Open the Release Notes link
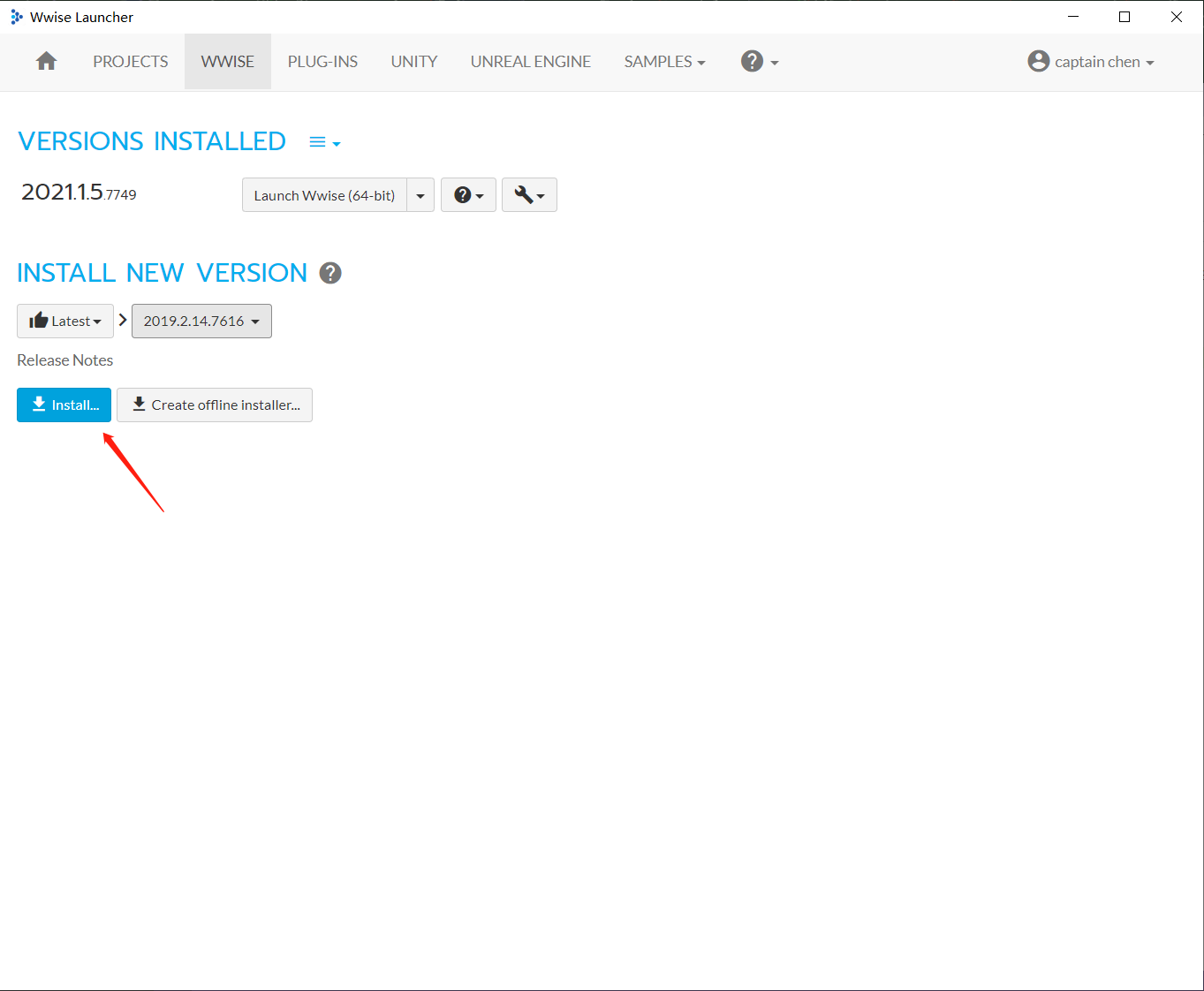1204x991 pixels. click(65, 360)
